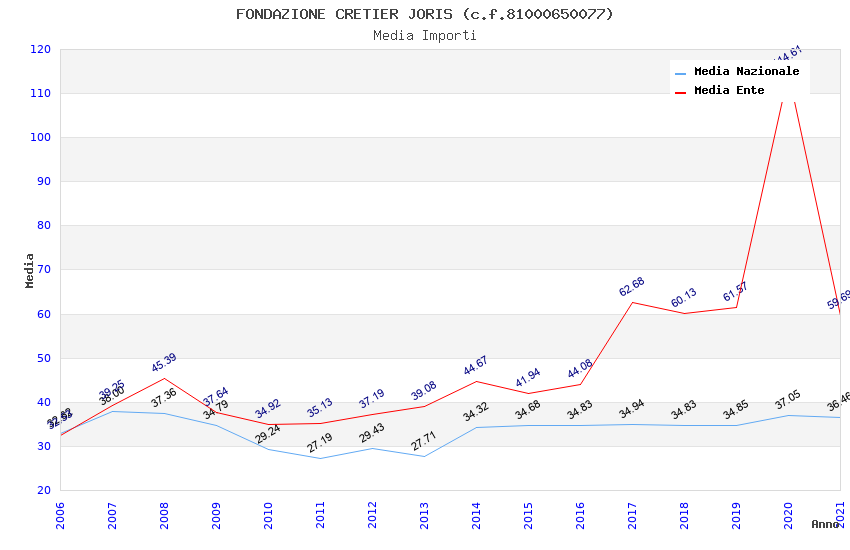Click the 90 value on the y-axis

[x=44, y=182]
